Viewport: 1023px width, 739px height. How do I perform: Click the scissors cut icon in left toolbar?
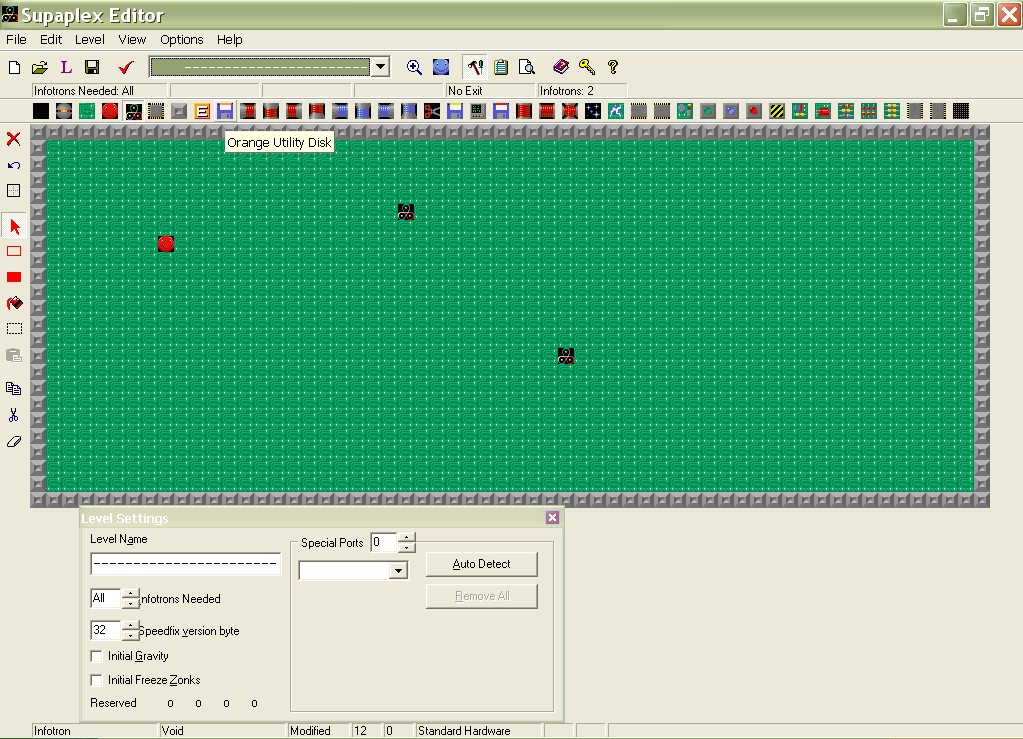pos(14,415)
